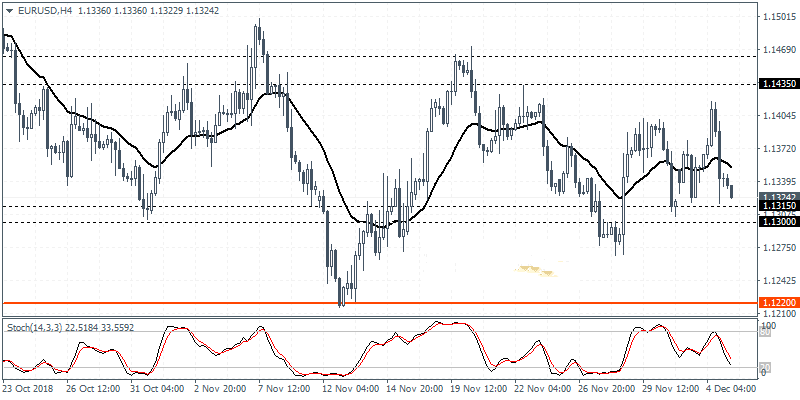
Task: Click the small yellow marker below the candles
Action: click(534, 269)
